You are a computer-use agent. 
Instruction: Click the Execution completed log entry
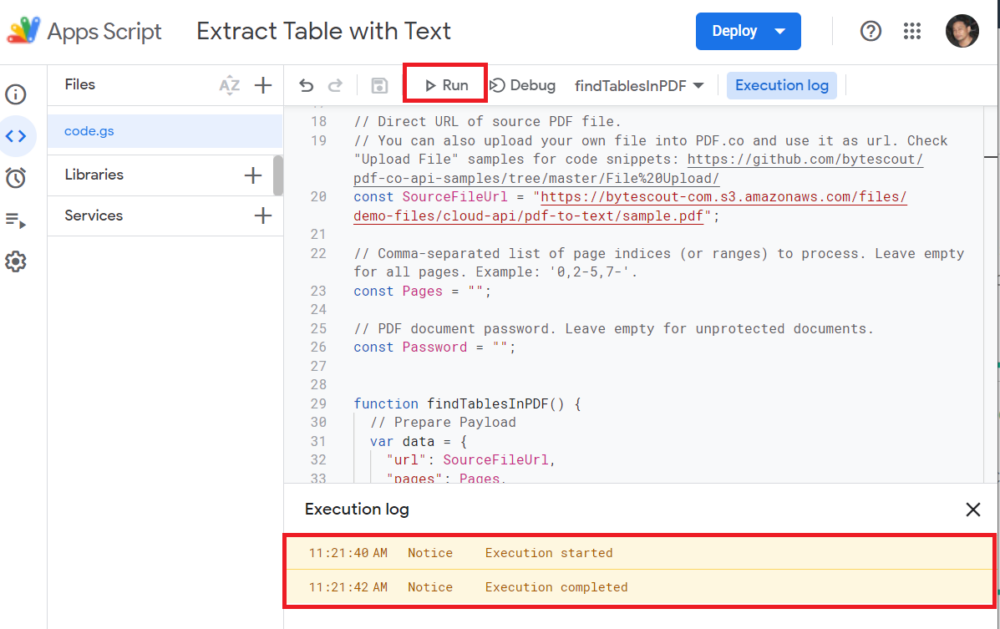[x=640, y=587]
